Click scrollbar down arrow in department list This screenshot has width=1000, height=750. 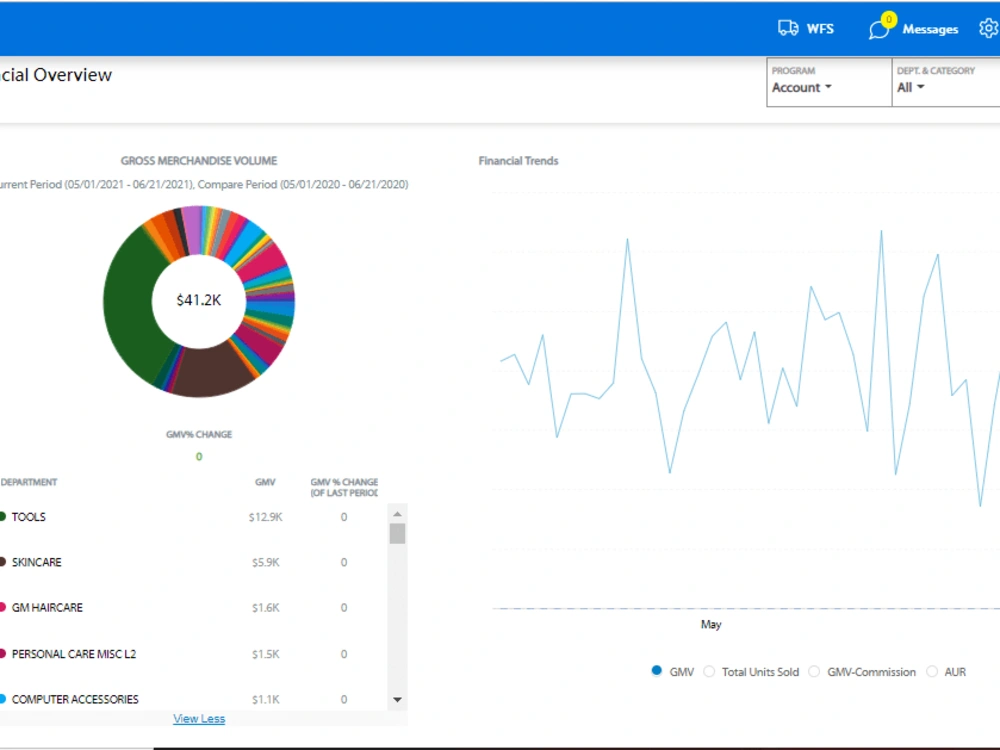397,700
